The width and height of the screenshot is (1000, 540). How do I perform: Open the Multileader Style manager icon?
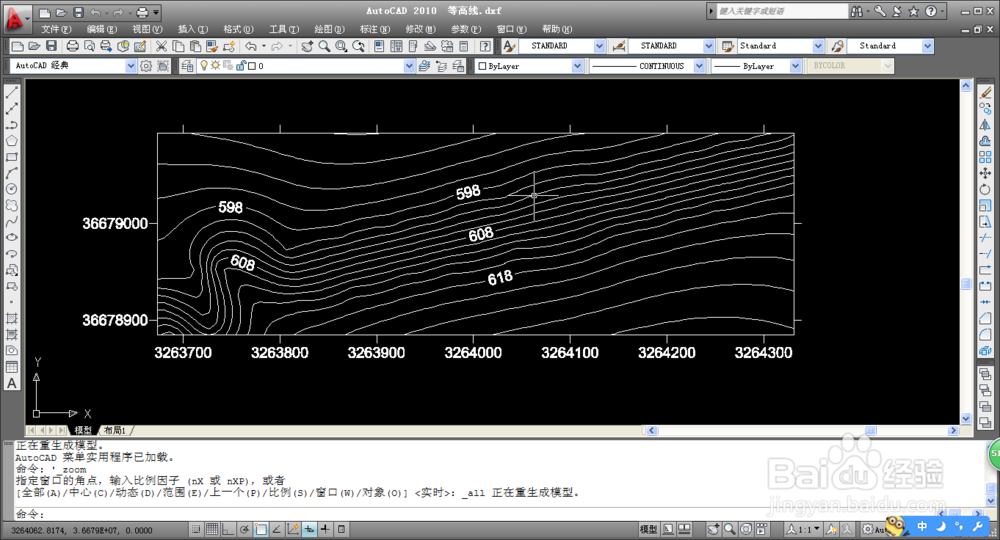tap(837, 46)
